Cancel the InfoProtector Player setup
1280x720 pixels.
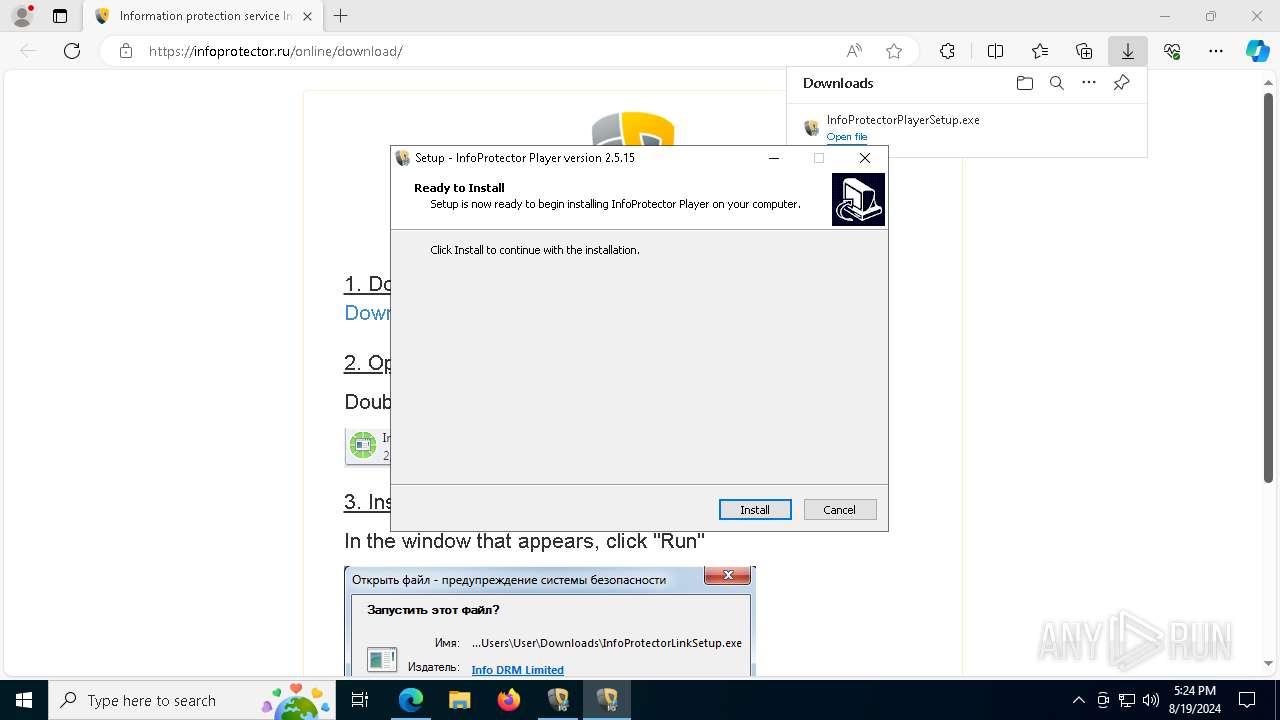(840, 510)
